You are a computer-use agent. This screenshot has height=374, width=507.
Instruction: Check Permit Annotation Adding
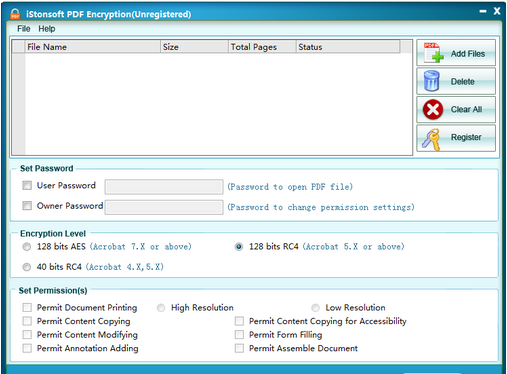coord(27,348)
